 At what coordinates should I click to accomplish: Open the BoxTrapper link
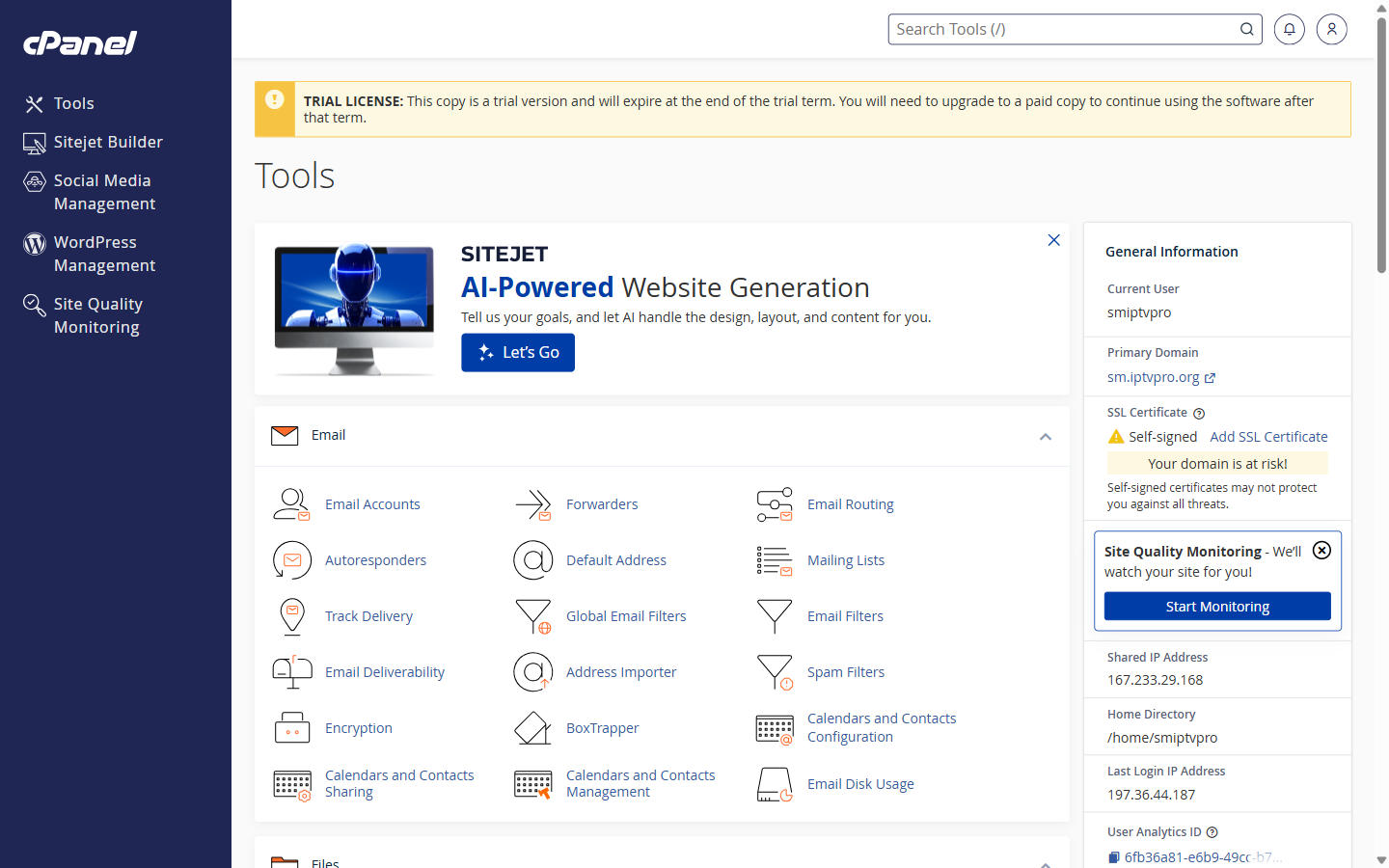(603, 728)
